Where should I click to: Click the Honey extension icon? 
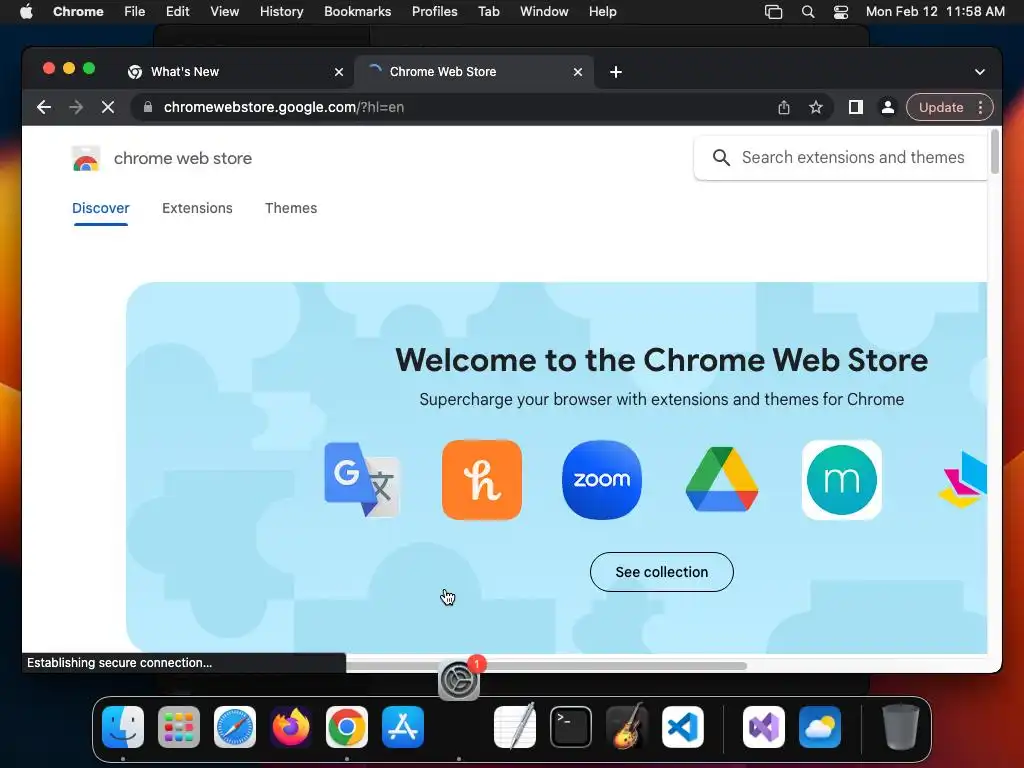coord(482,480)
